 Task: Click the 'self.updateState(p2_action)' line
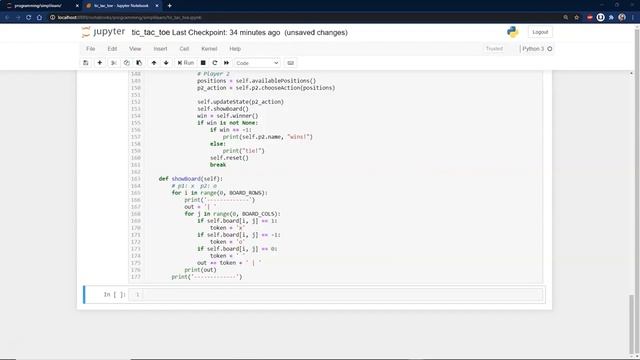[240, 102]
